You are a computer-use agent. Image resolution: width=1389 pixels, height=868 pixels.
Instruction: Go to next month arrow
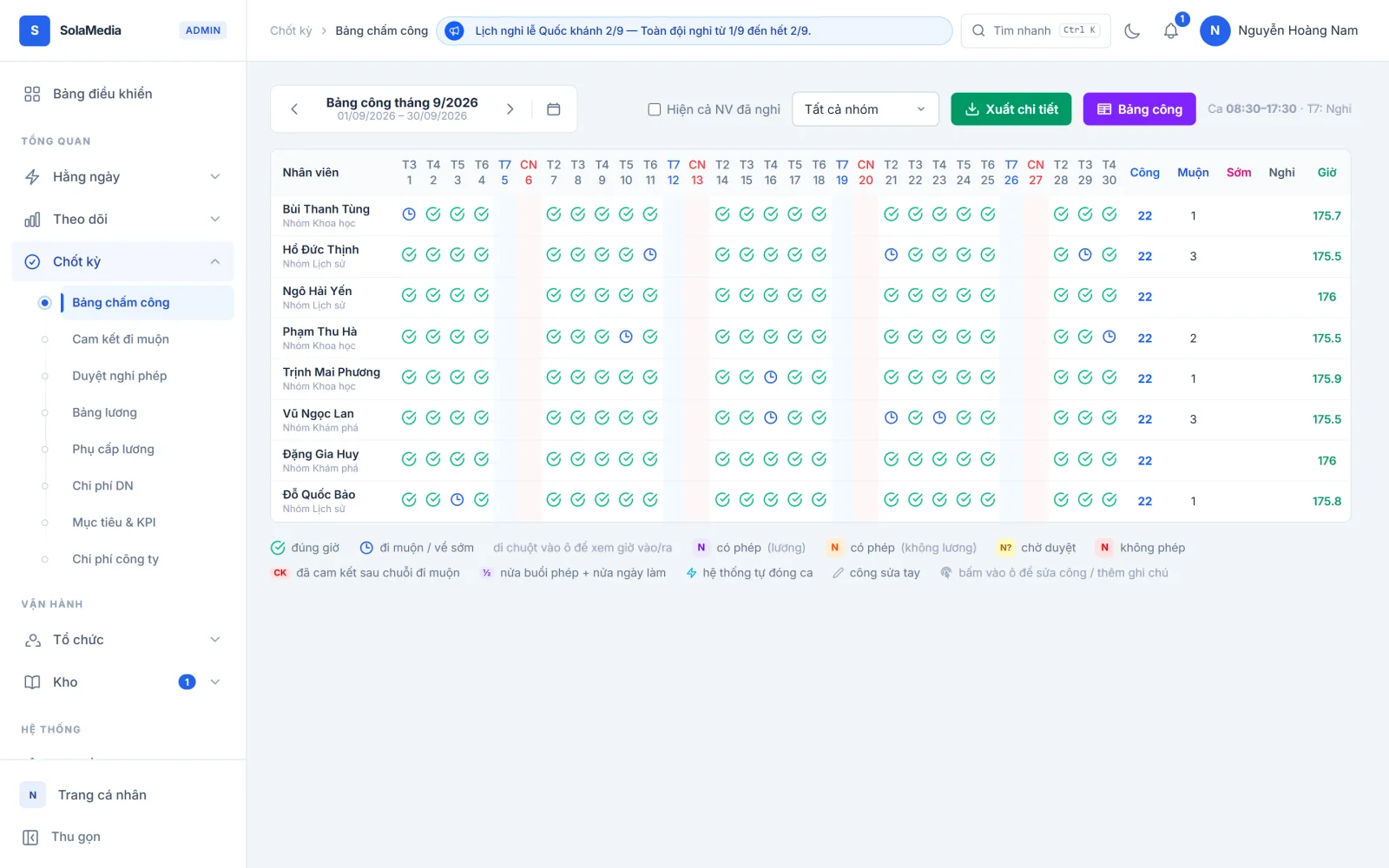(510, 109)
